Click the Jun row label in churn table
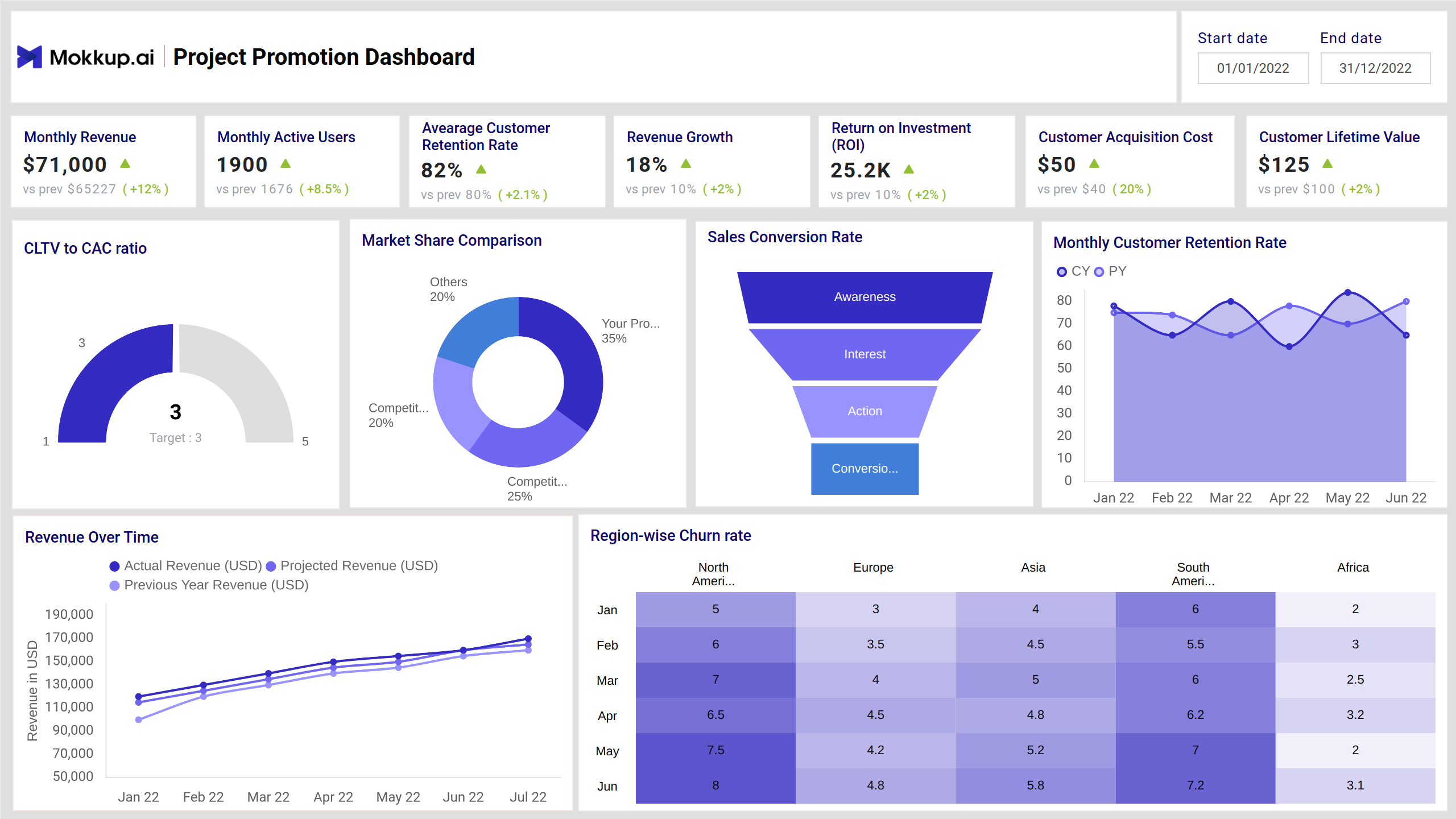 pos(607,787)
